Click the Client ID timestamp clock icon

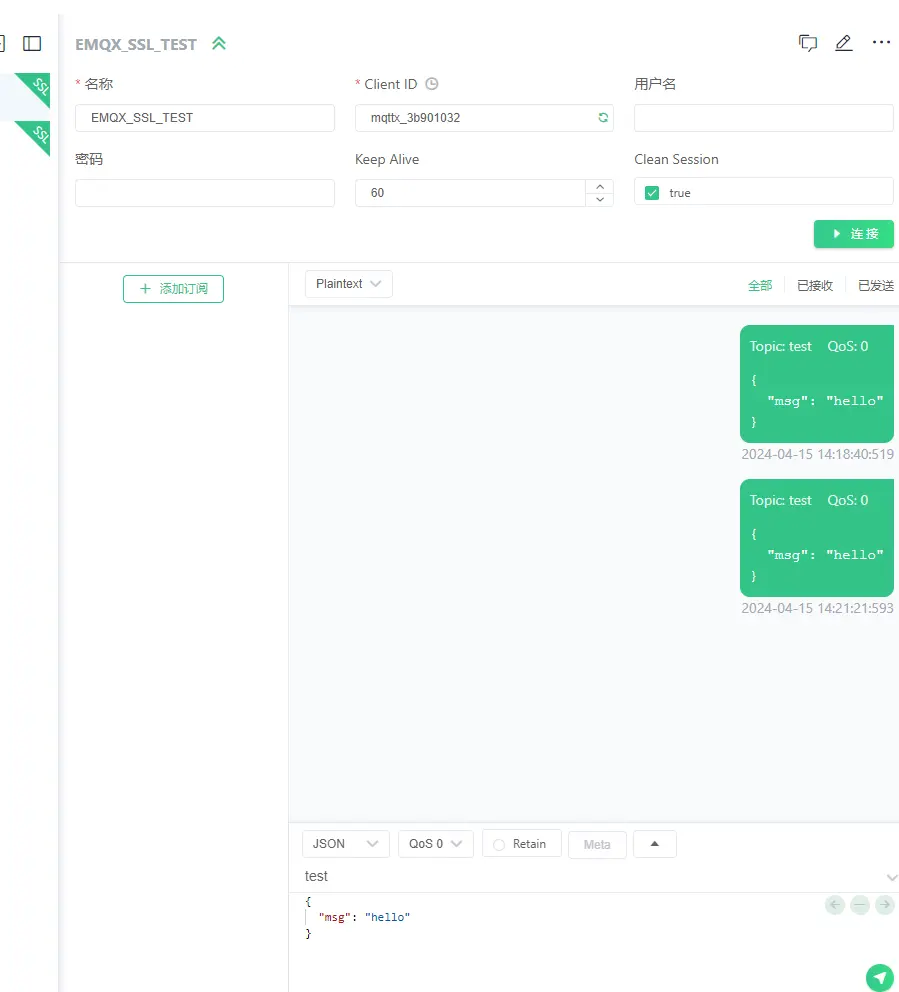[431, 84]
